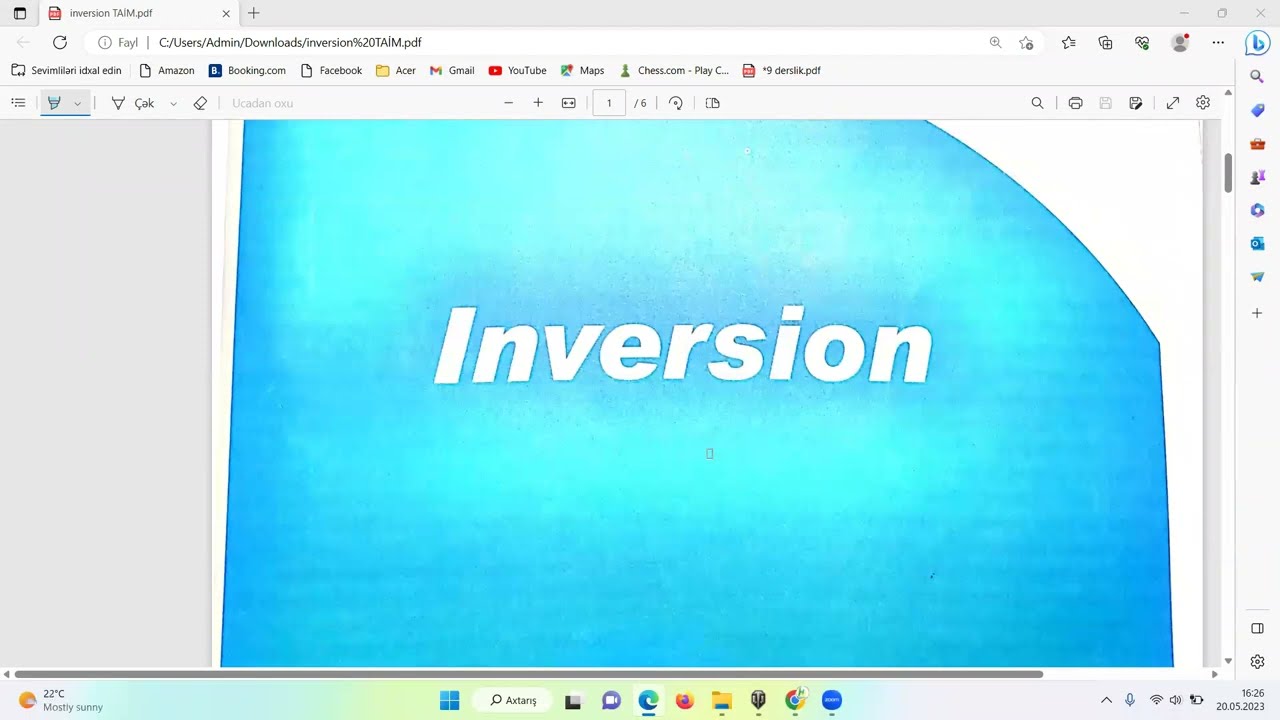This screenshot has width=1280, height=720.
Task: Open the Gmail bookmark
Action: point(452,70)
